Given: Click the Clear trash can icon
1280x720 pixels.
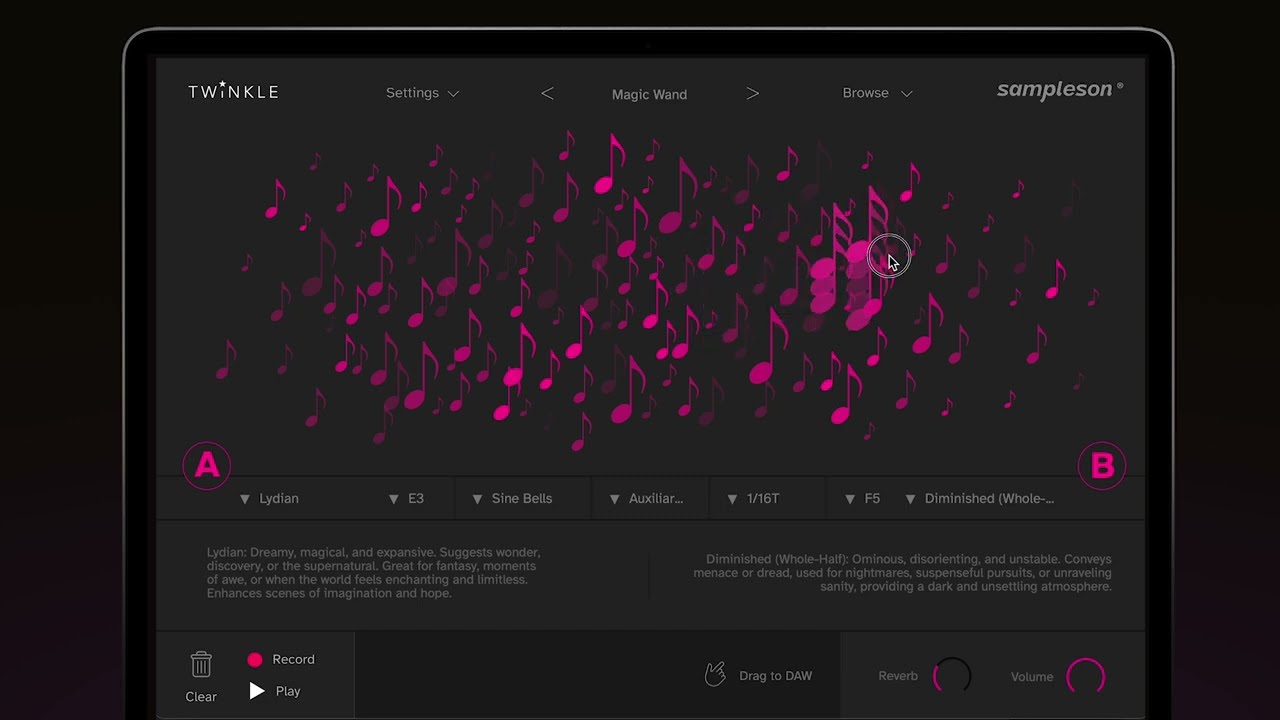Looking at the screenshot, I should (x=201, y=664).
